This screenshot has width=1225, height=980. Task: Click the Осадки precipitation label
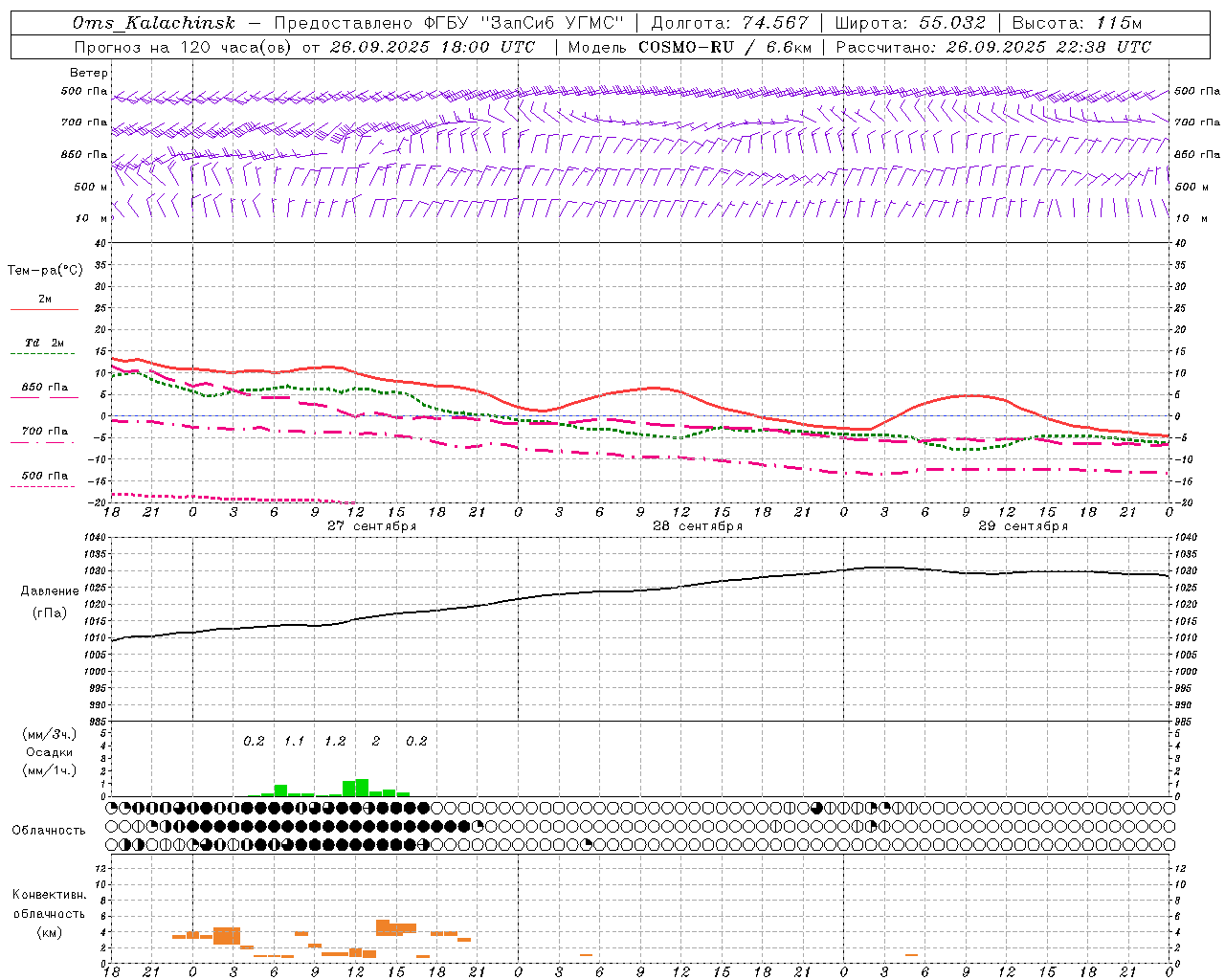click(49, 752)
